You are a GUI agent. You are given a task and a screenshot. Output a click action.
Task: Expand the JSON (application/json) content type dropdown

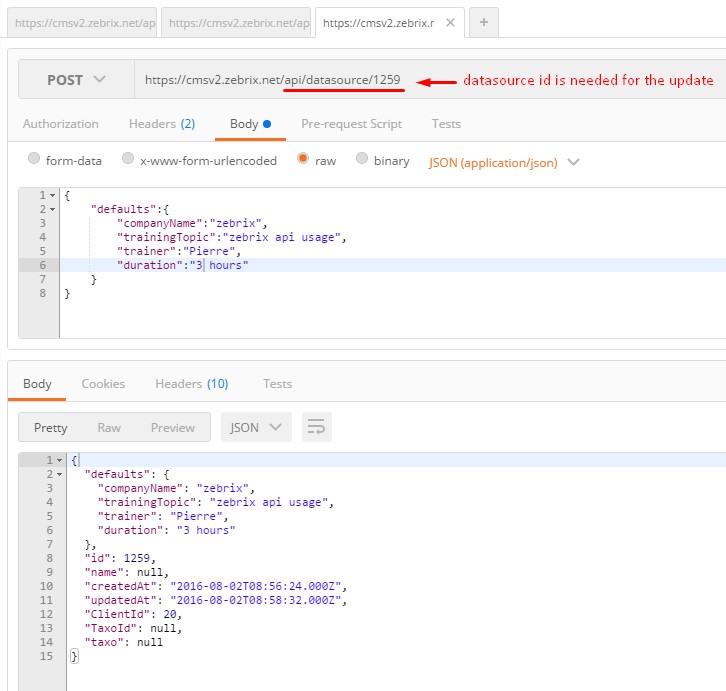click(x=504, y=162)
